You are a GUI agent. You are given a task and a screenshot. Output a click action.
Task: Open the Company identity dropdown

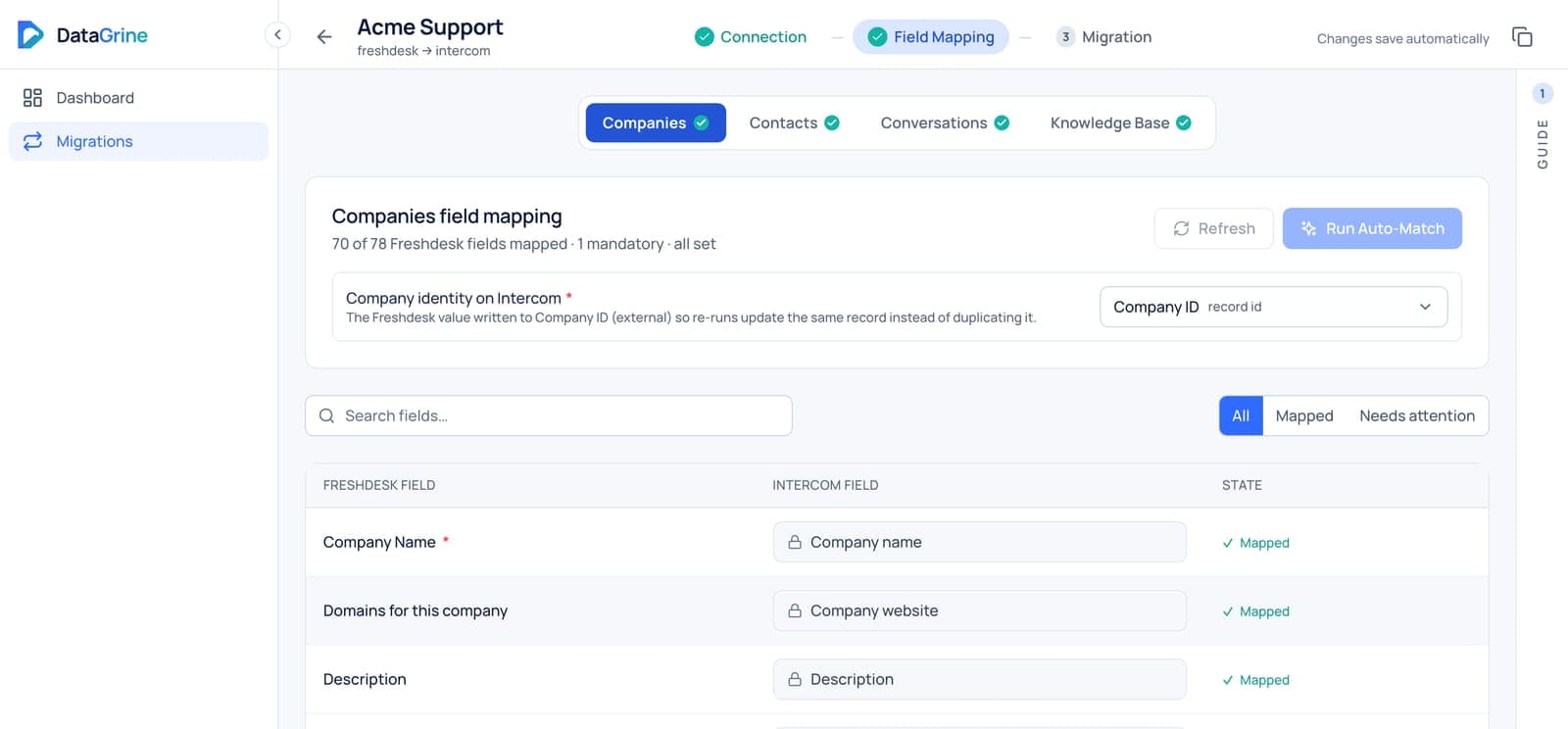point(1273,307)
